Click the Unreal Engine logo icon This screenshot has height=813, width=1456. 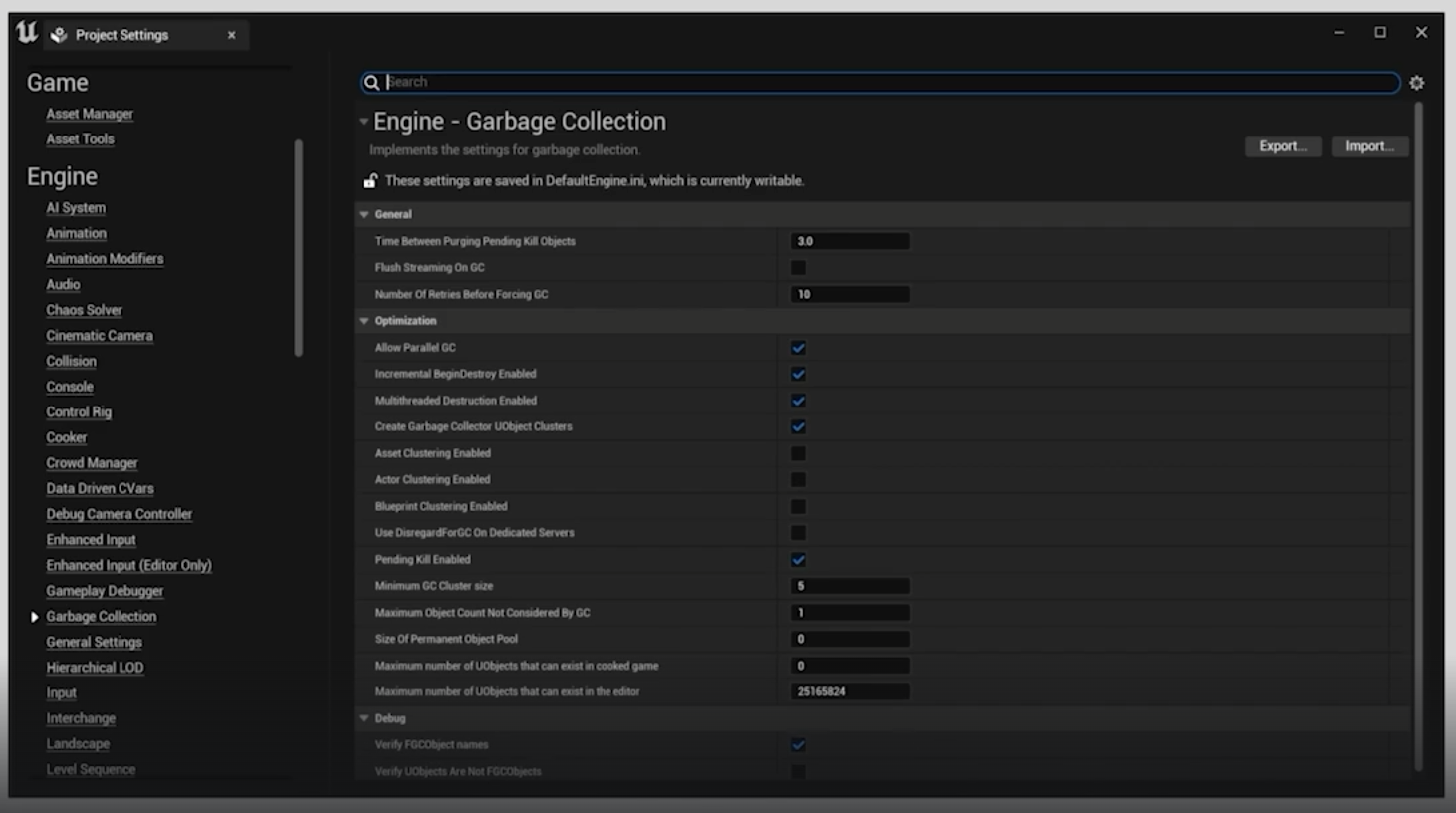(x=27, y=33)
